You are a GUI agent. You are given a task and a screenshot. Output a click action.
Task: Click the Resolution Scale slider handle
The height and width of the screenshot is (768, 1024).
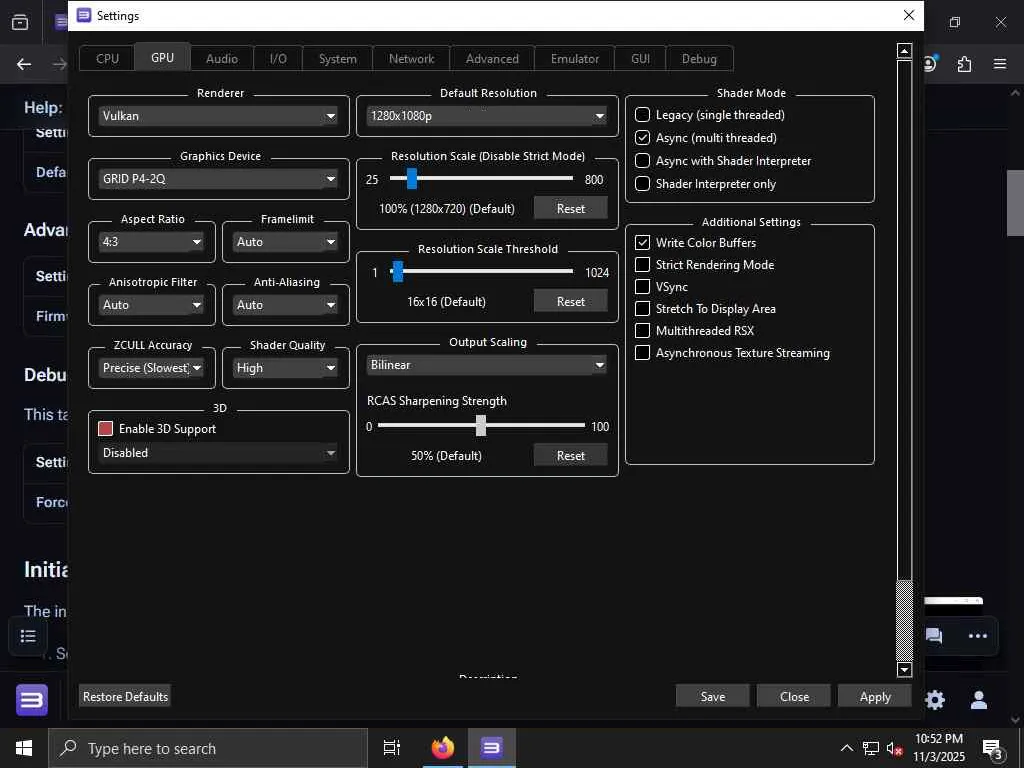[411, 178]
